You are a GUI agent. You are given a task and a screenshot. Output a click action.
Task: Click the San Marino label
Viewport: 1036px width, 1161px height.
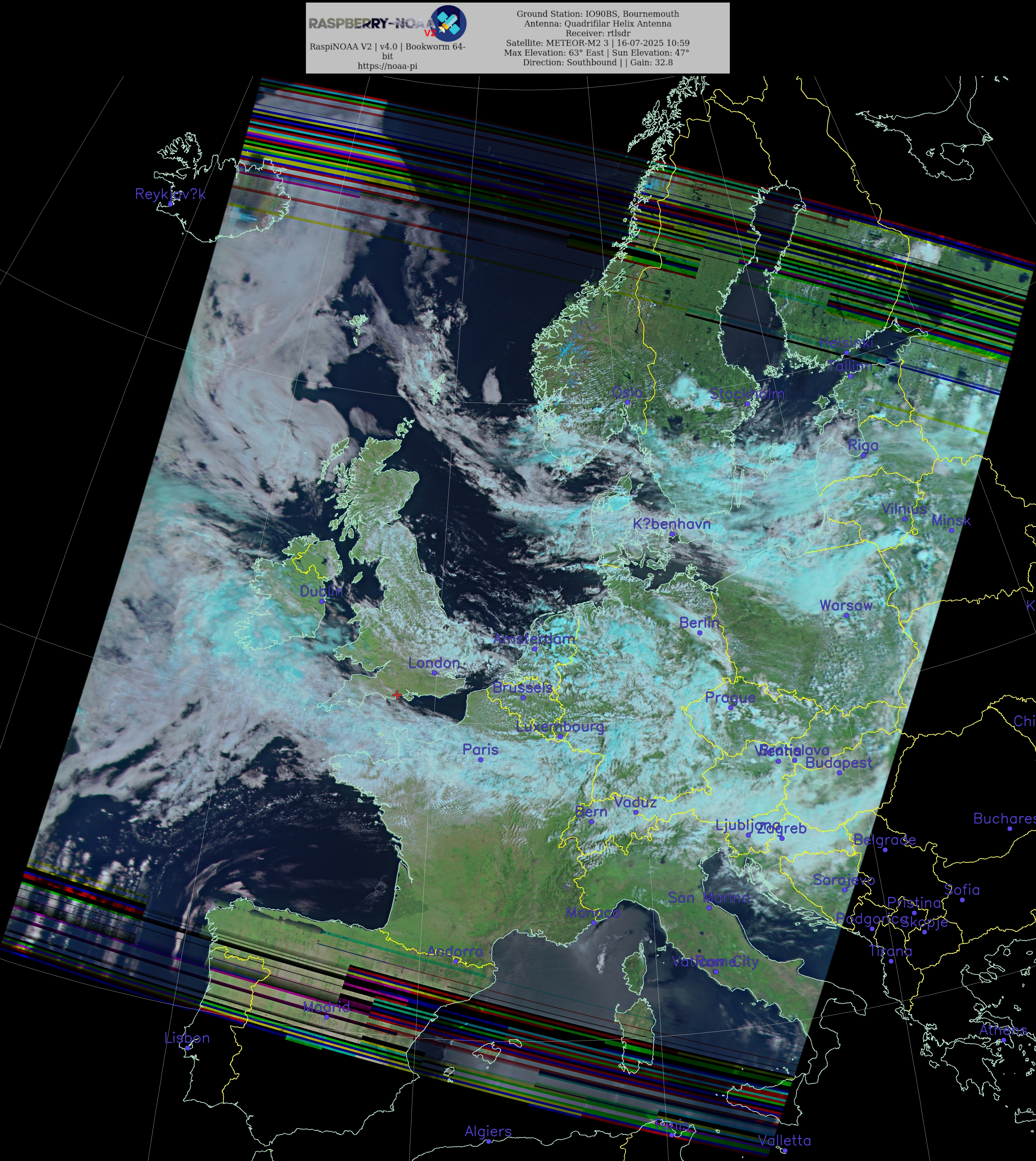709,897
